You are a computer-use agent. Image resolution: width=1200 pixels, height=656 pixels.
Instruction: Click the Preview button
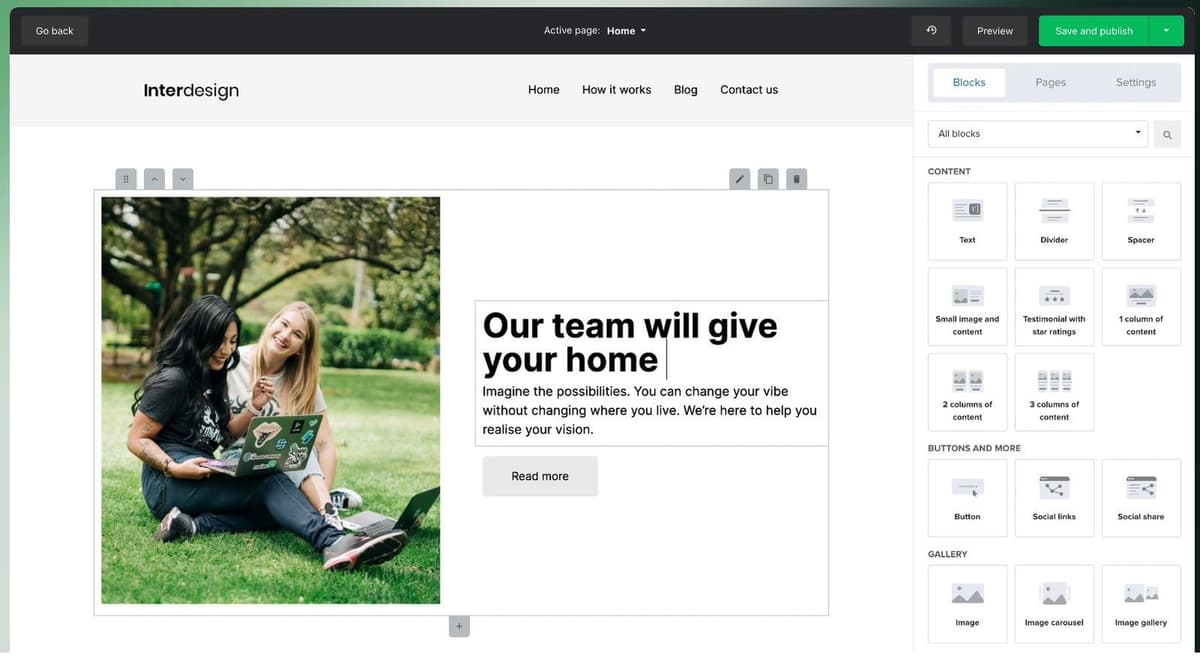(995, 31)
